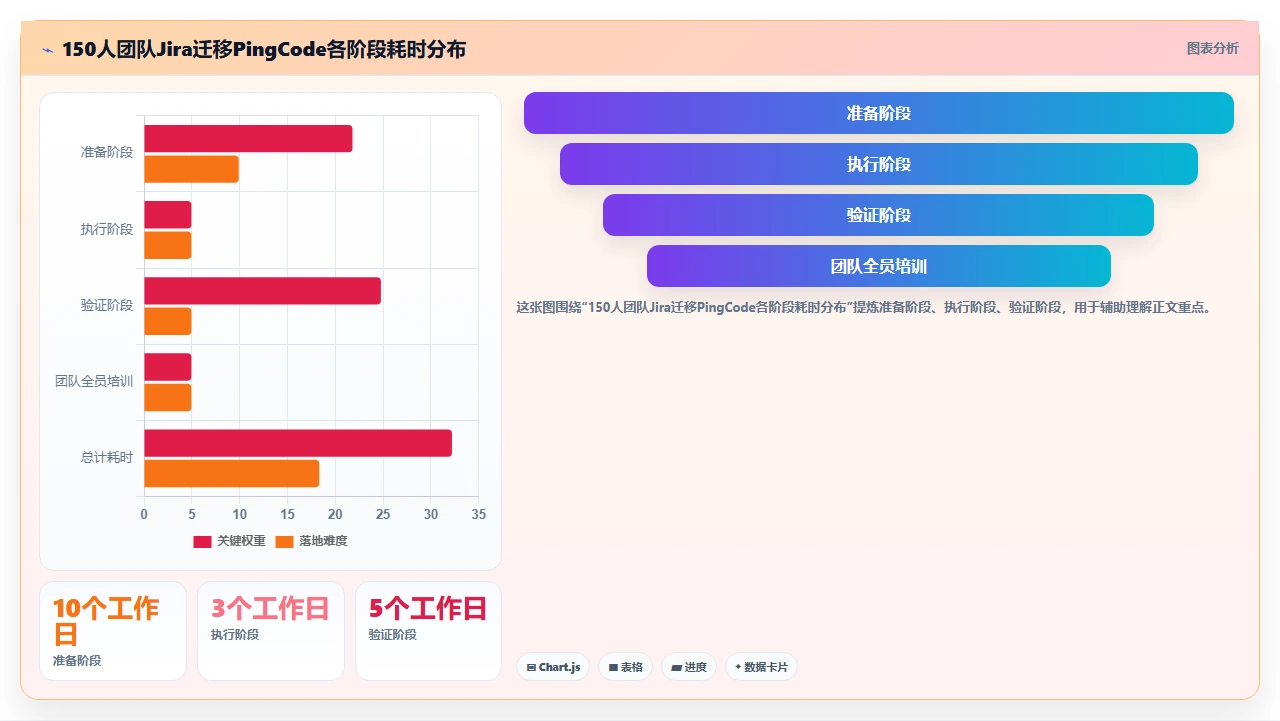The height and width of the screenshot is (721, 1280).
Task: Select the 准备阶段 funnel bar
Action: click(x=879, y=113)
